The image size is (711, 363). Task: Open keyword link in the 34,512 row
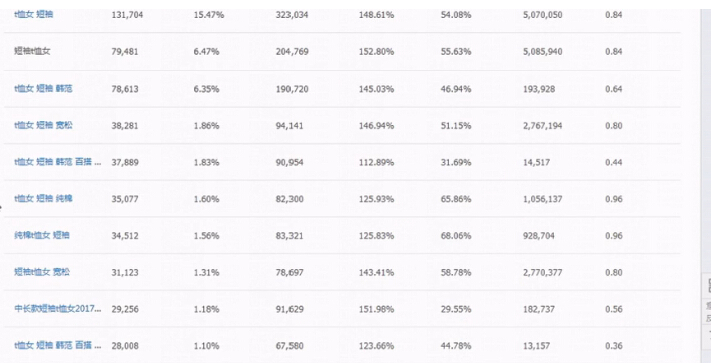click(42, 236)
